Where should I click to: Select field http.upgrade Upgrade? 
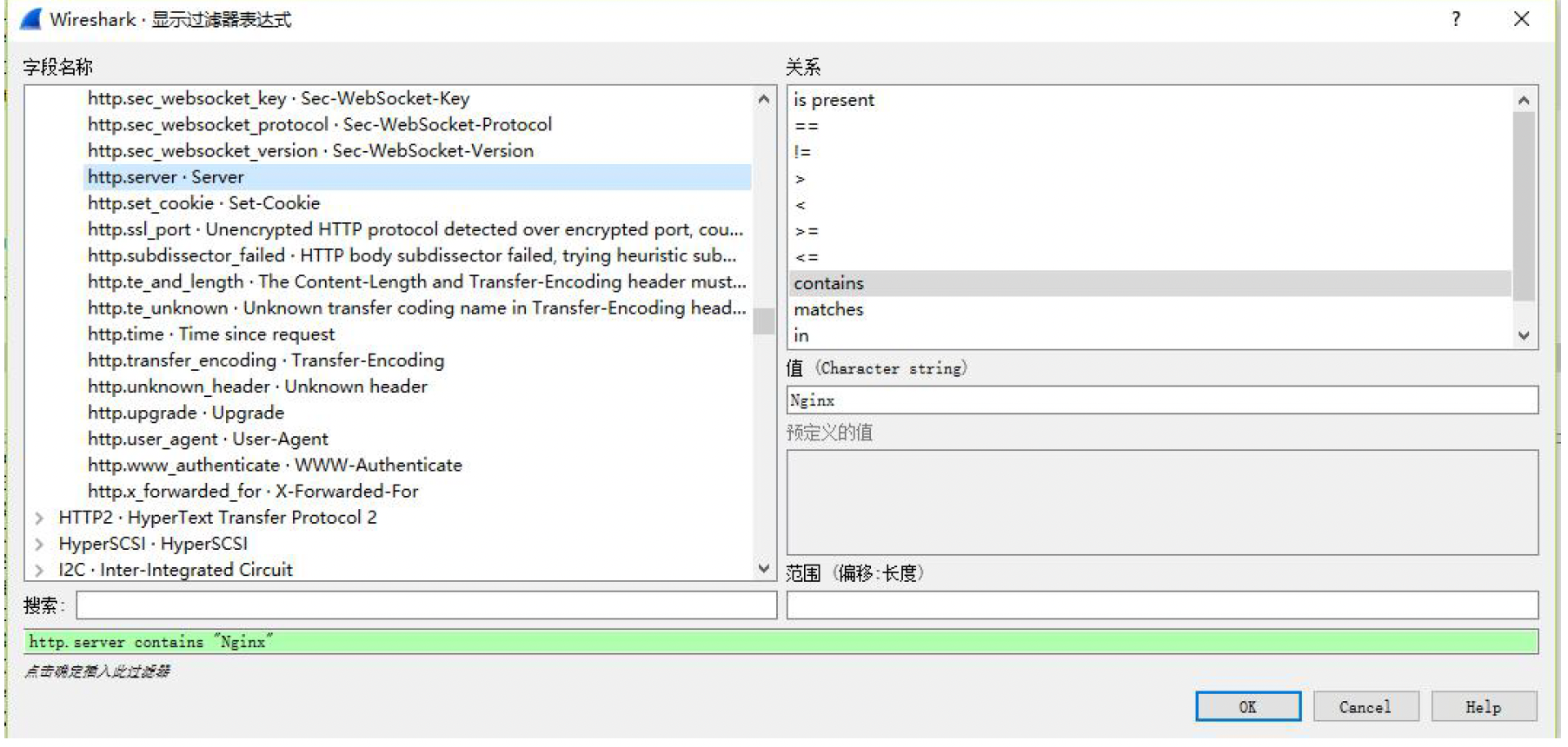tap(417, 413)
